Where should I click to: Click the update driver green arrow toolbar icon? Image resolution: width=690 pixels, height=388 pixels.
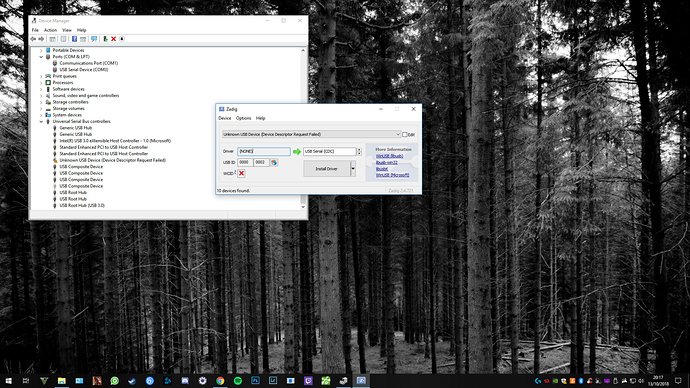click(106, 39)
